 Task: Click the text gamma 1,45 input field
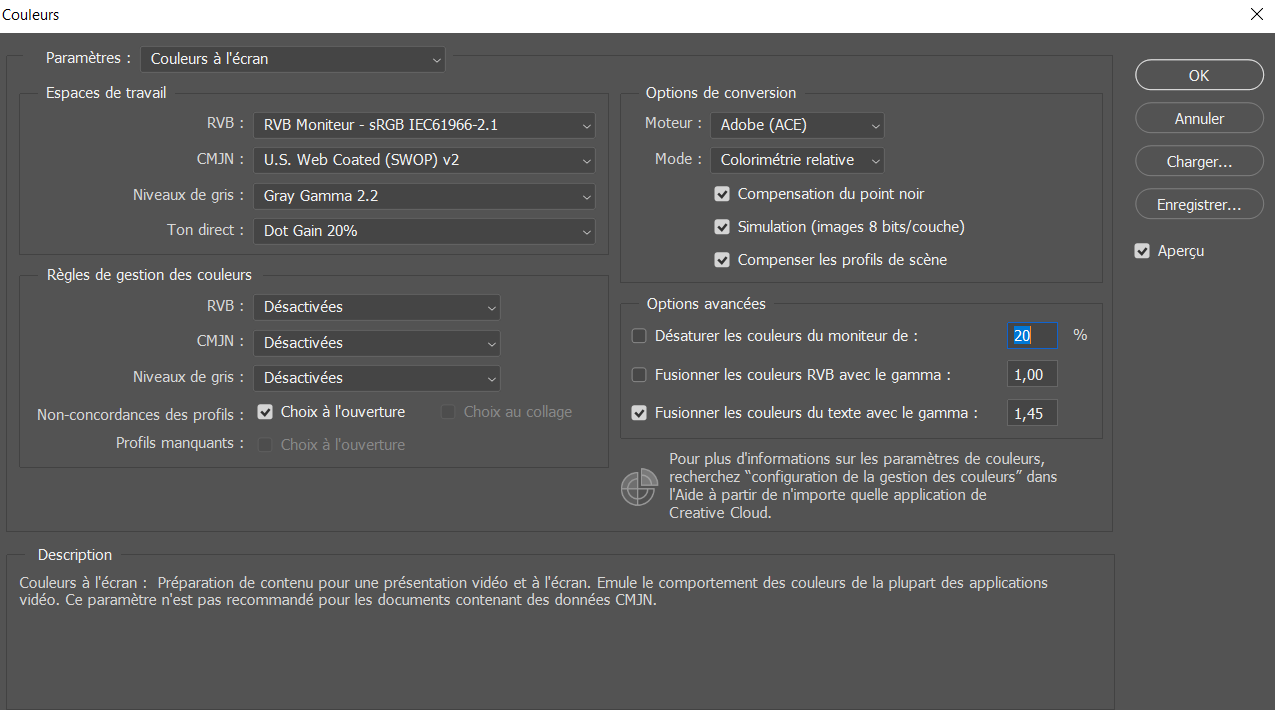pyautogui.click(x=1031, y=413)
